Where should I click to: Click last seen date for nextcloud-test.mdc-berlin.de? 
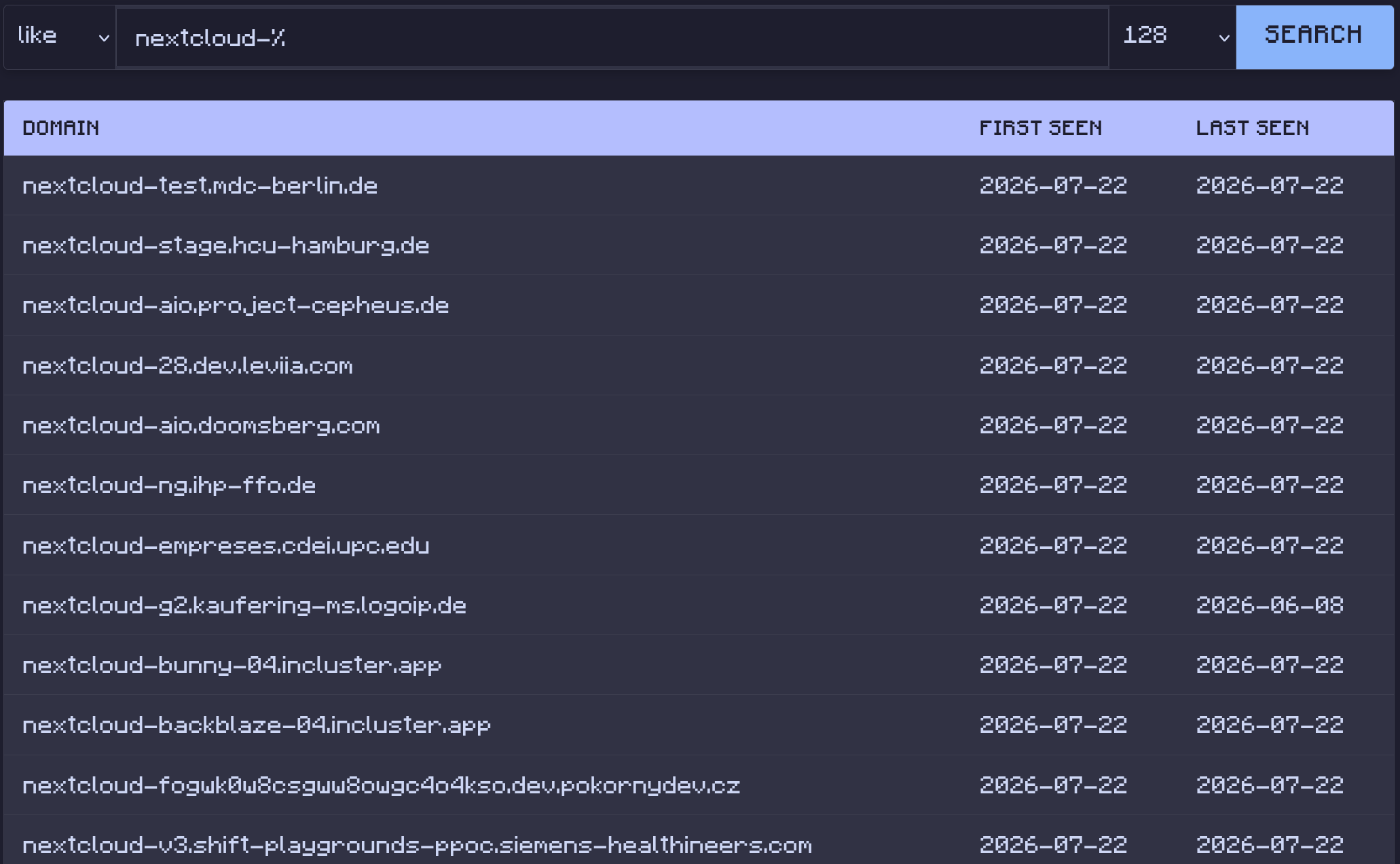coord(1270,185)
